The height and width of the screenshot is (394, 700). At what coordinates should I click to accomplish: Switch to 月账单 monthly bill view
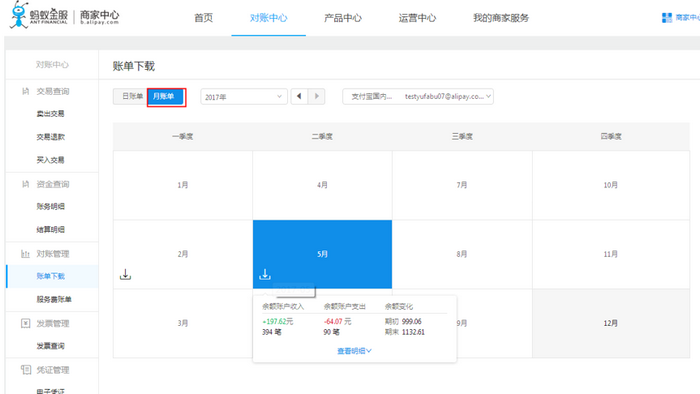coord(166,96)
